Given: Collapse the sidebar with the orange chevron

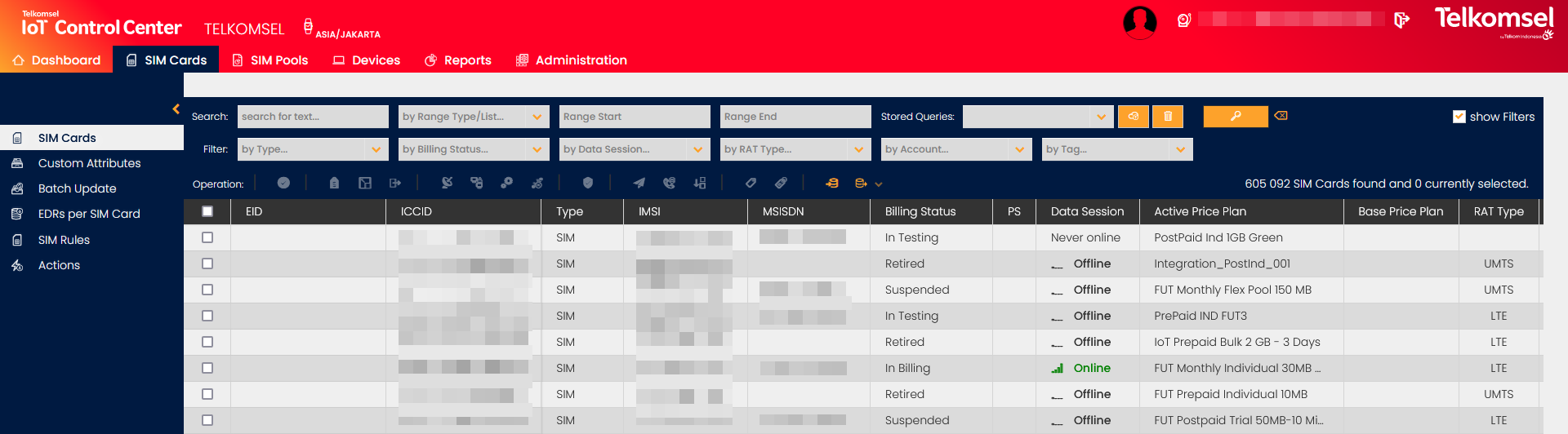Looking at the screenshot, I should [x=176, y=109].
